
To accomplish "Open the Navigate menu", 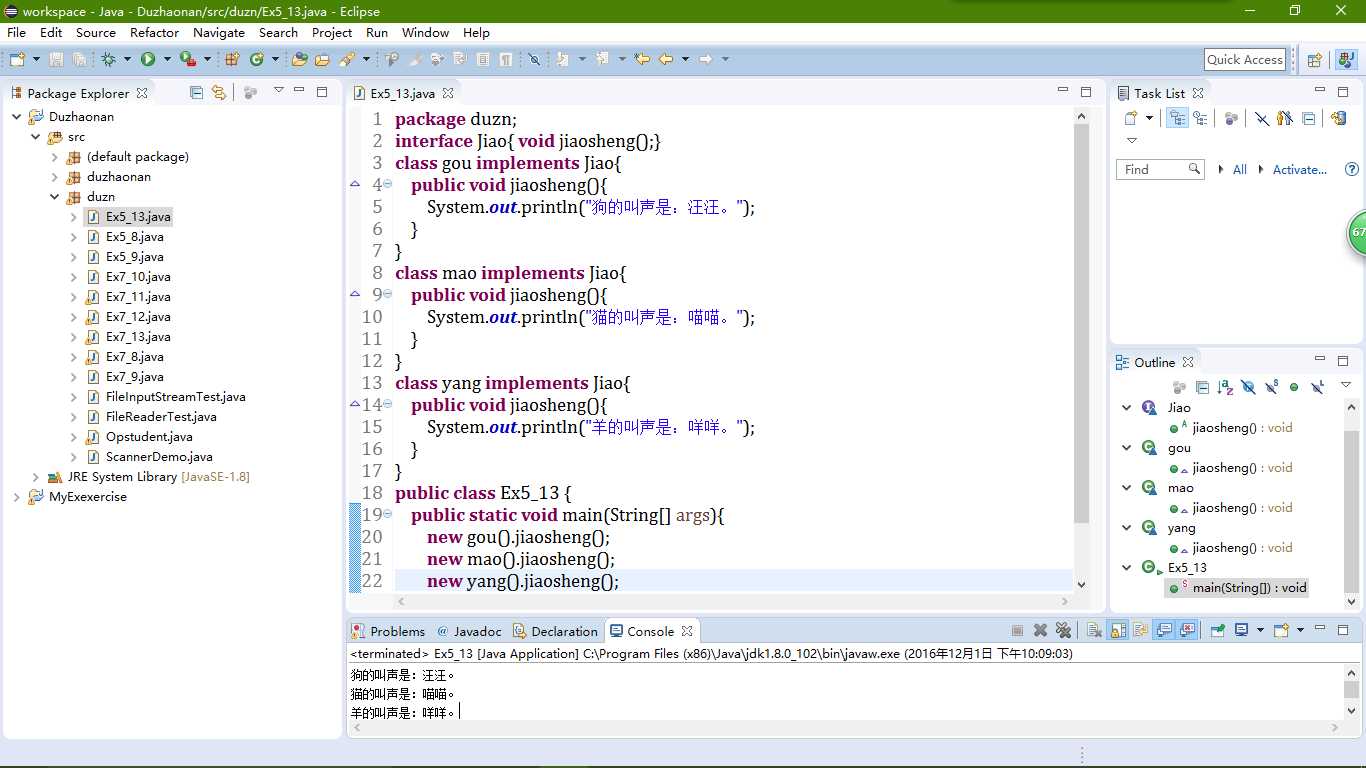I will click(219, 32).
